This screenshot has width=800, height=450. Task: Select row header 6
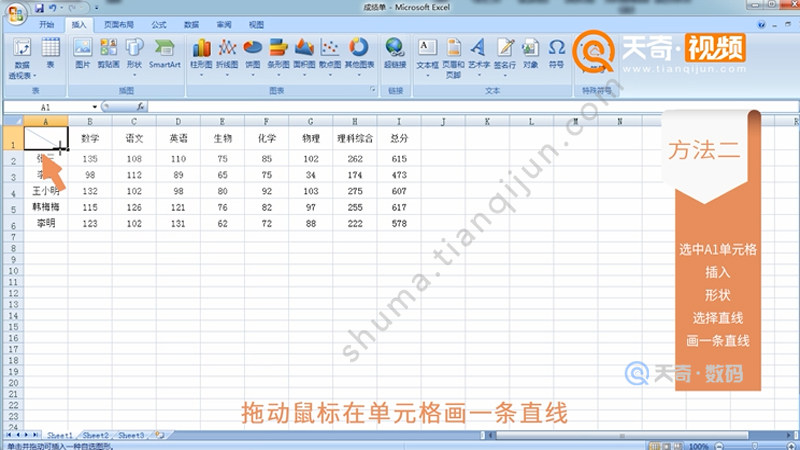click(x=13, y=224)
